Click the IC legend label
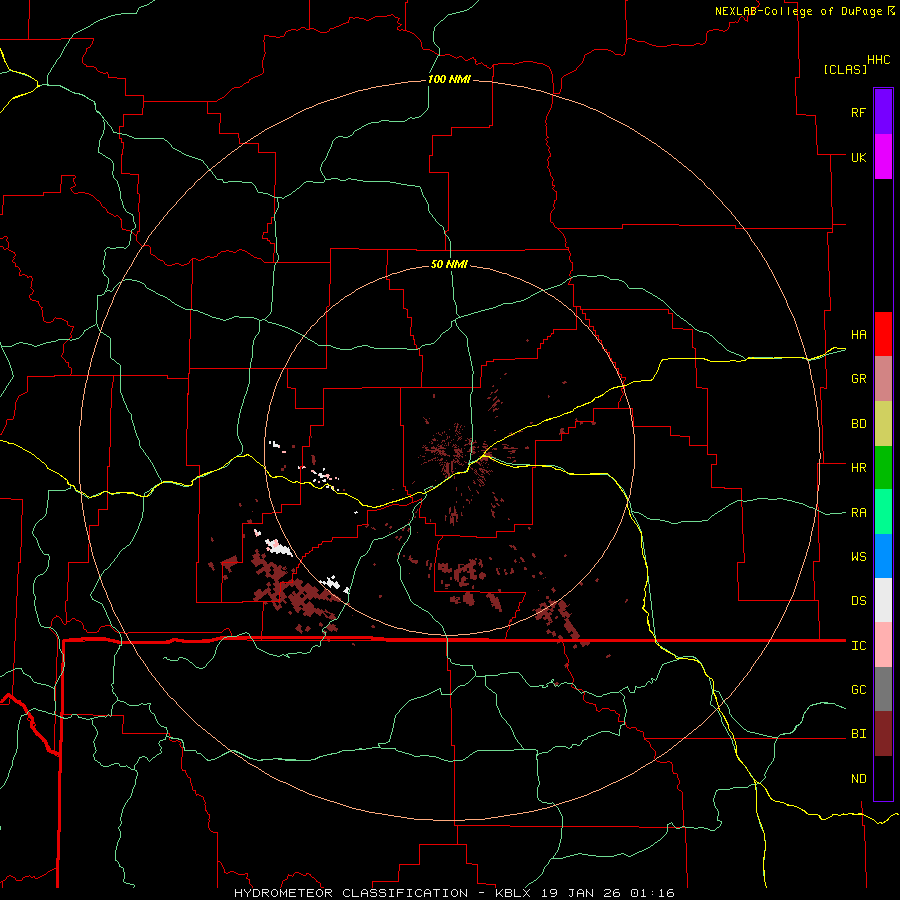 pos(858,646)
